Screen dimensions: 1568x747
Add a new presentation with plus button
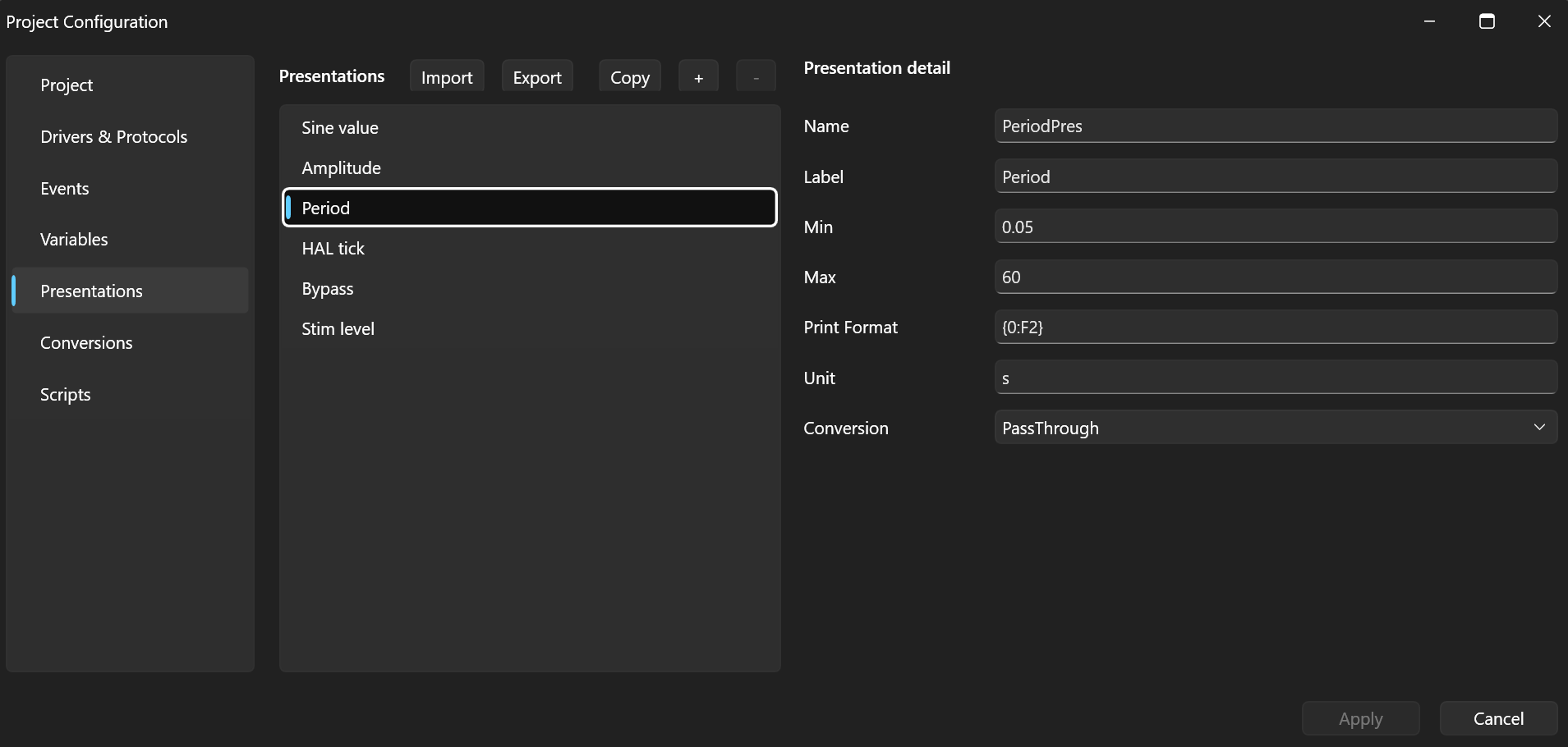coord(699,77)
